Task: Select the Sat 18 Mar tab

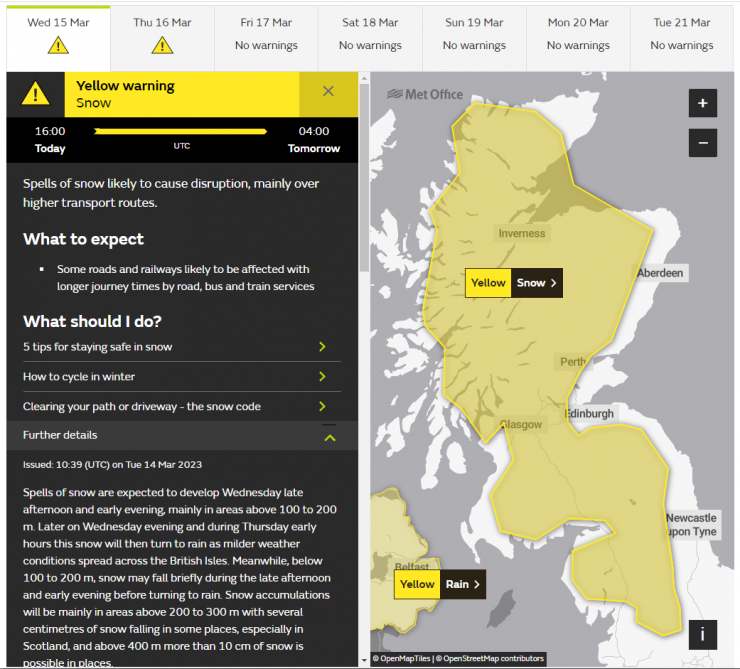Action: coord(370,34)
